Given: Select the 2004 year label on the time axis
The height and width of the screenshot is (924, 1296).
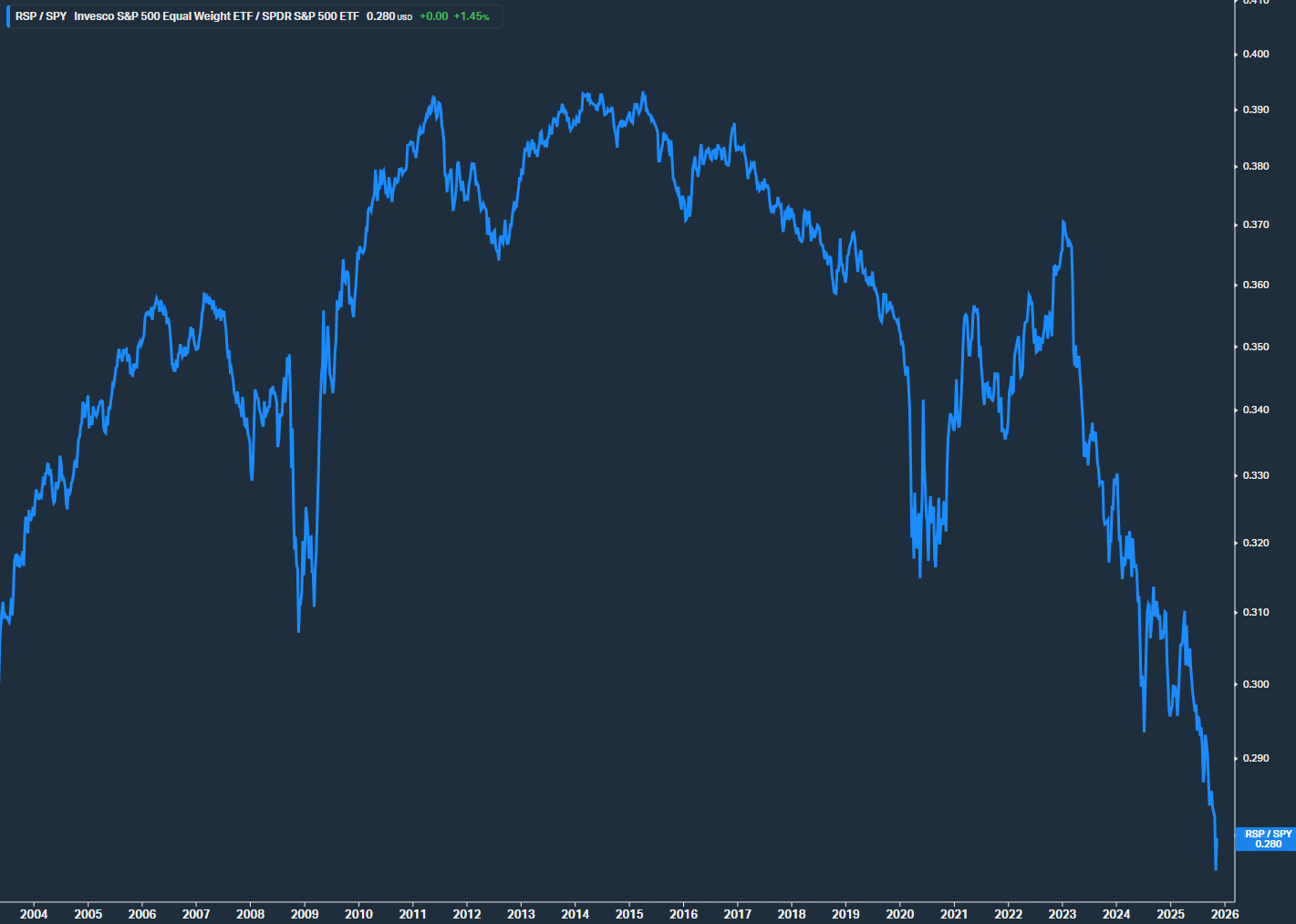Looking at the screenshot, I should (x=35, y=913).
